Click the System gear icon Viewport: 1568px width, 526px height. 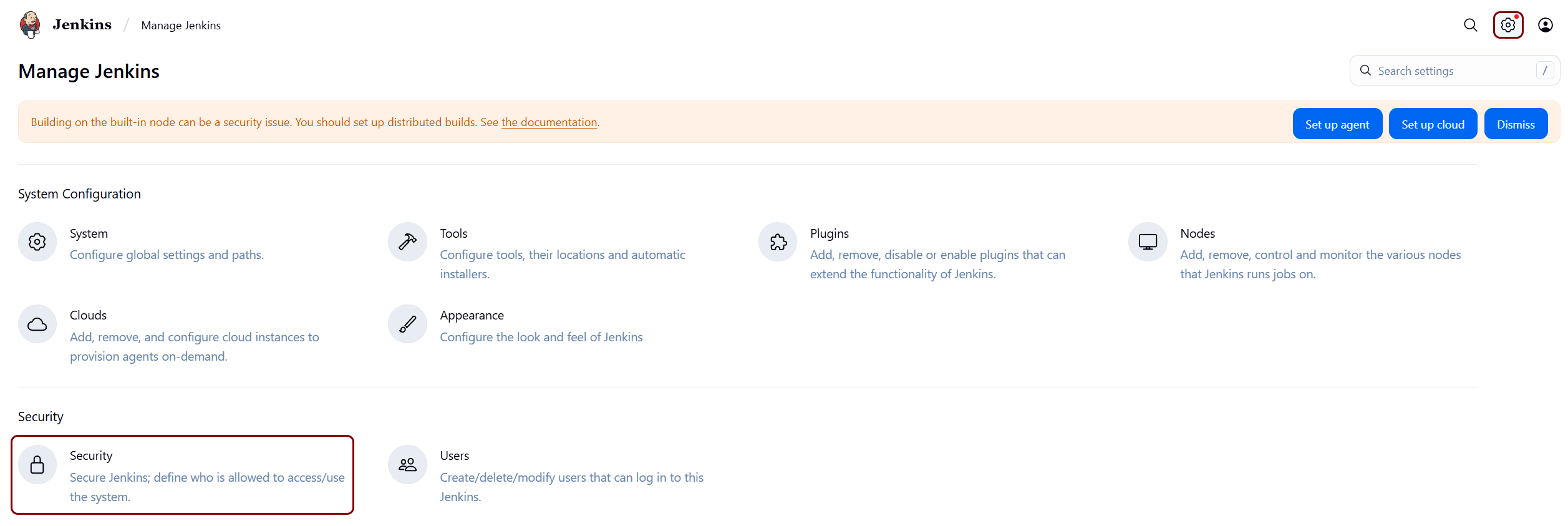coord(37,242)
